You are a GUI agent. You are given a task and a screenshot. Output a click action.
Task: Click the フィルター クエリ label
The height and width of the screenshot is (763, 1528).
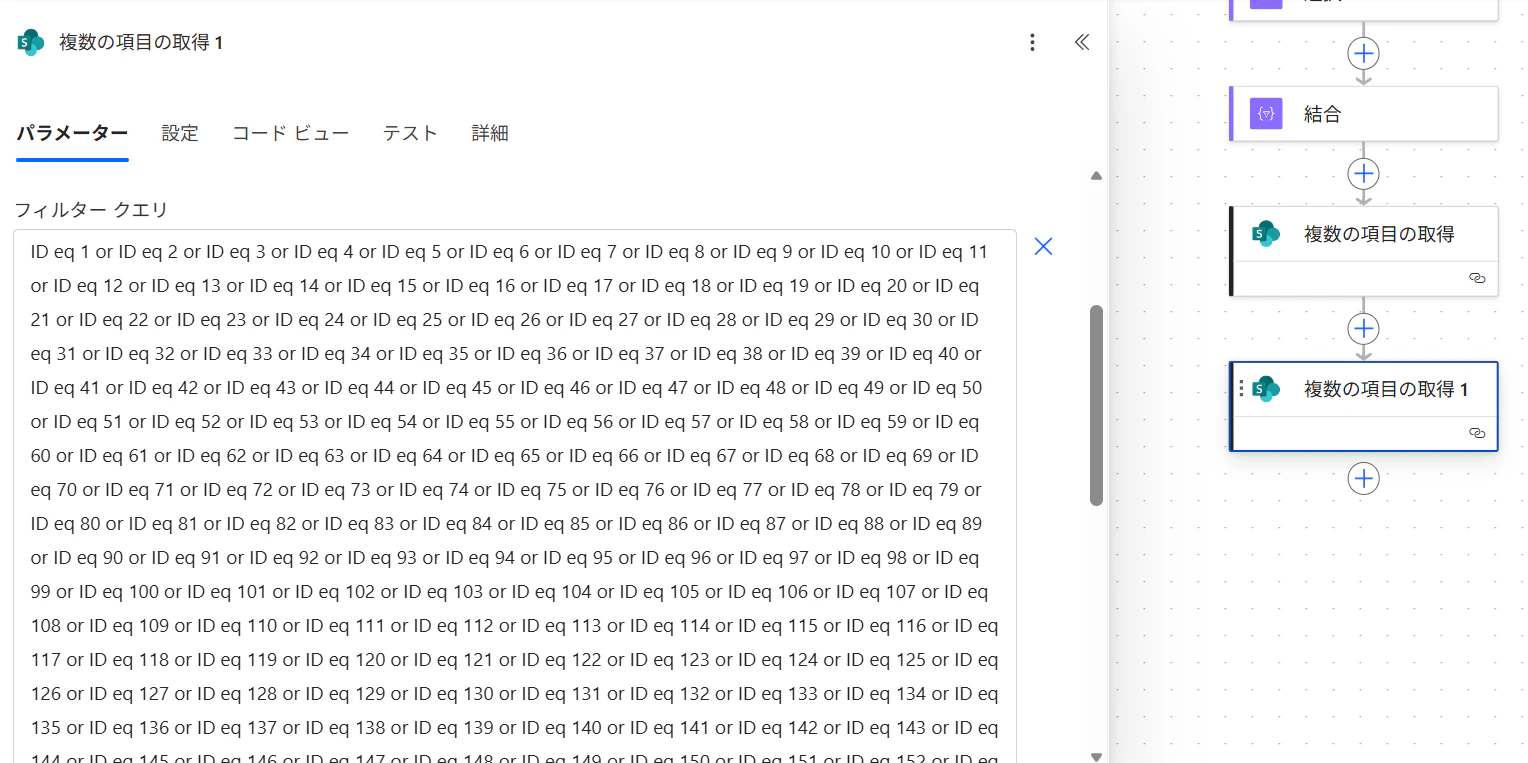(x=91, y=210)
